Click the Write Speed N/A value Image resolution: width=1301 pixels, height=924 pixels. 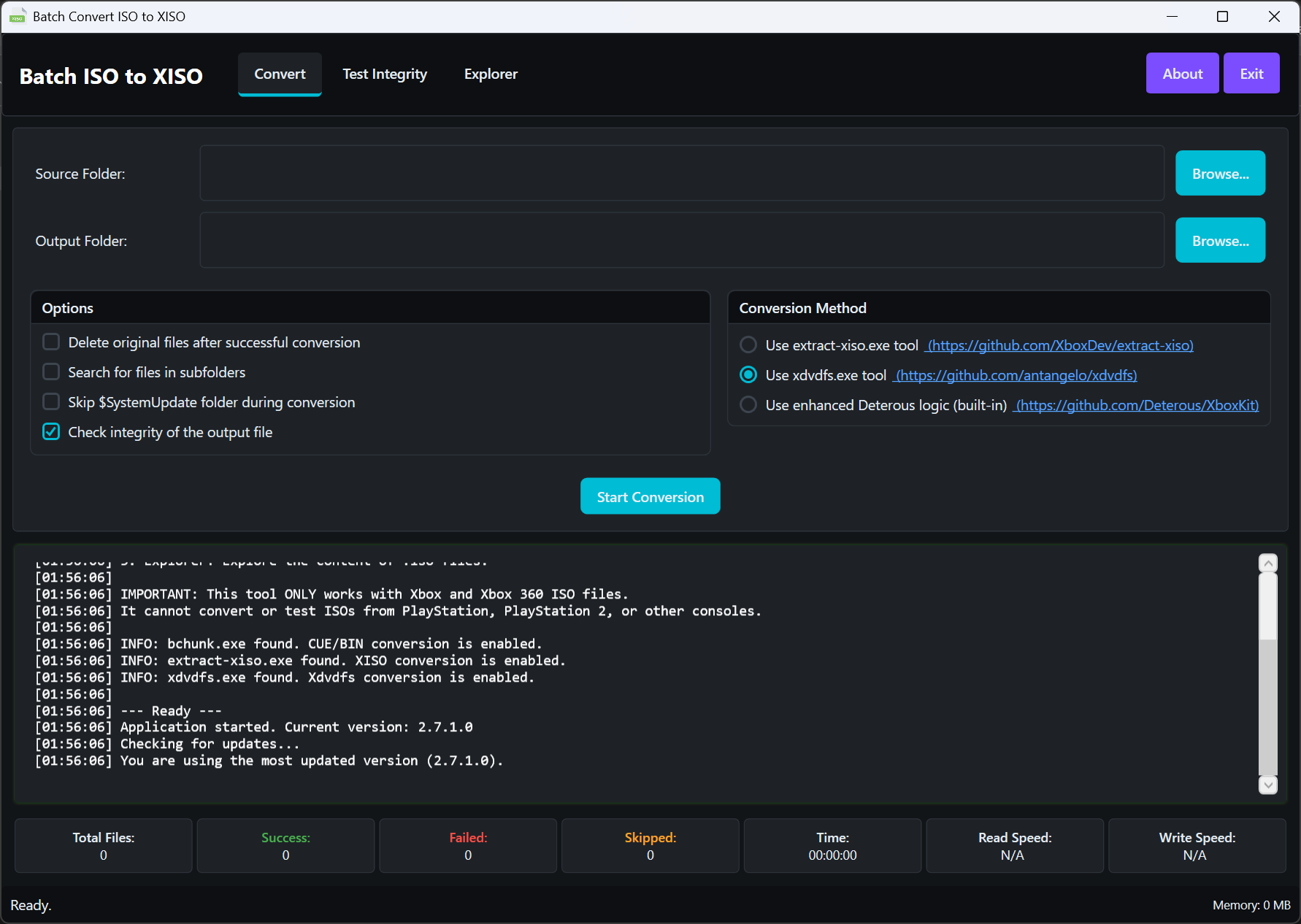click(x=1194, y=855)
